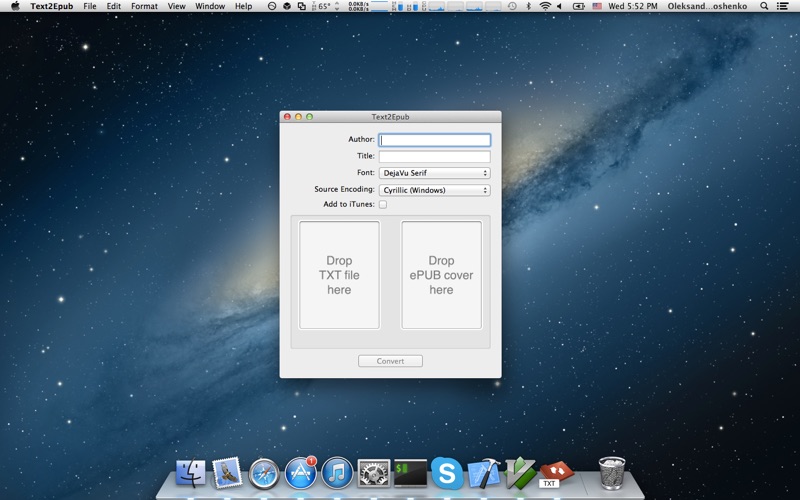Viewport: 800px width, 500px height.
Task: Open Finder from the dock
Action: 190,473
